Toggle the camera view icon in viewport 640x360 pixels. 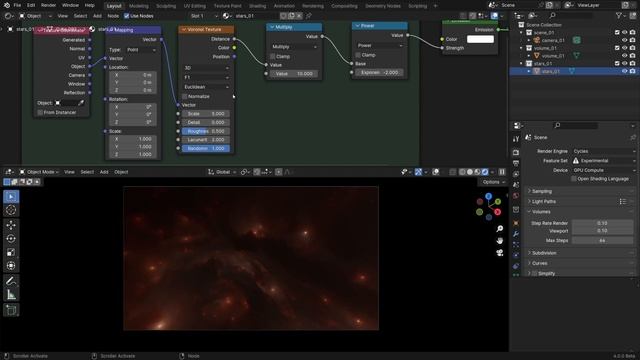point(500,253)
